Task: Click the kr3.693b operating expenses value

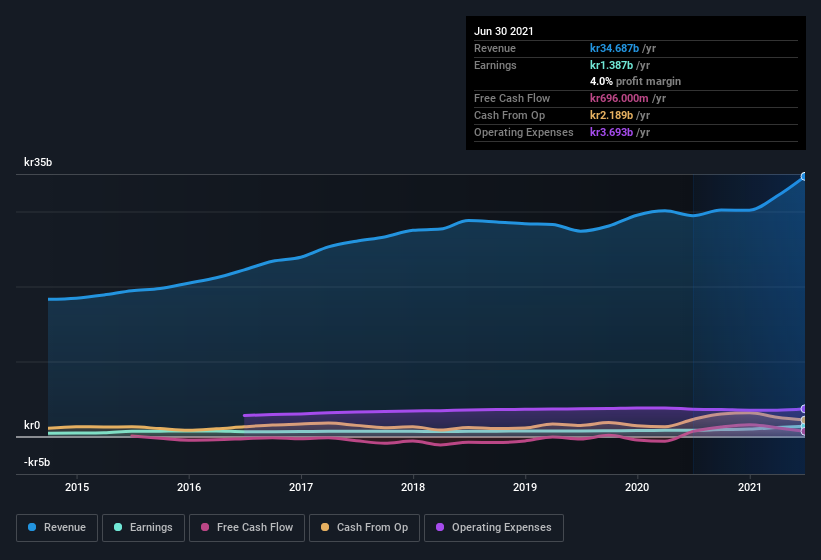Action: [611, 132]
